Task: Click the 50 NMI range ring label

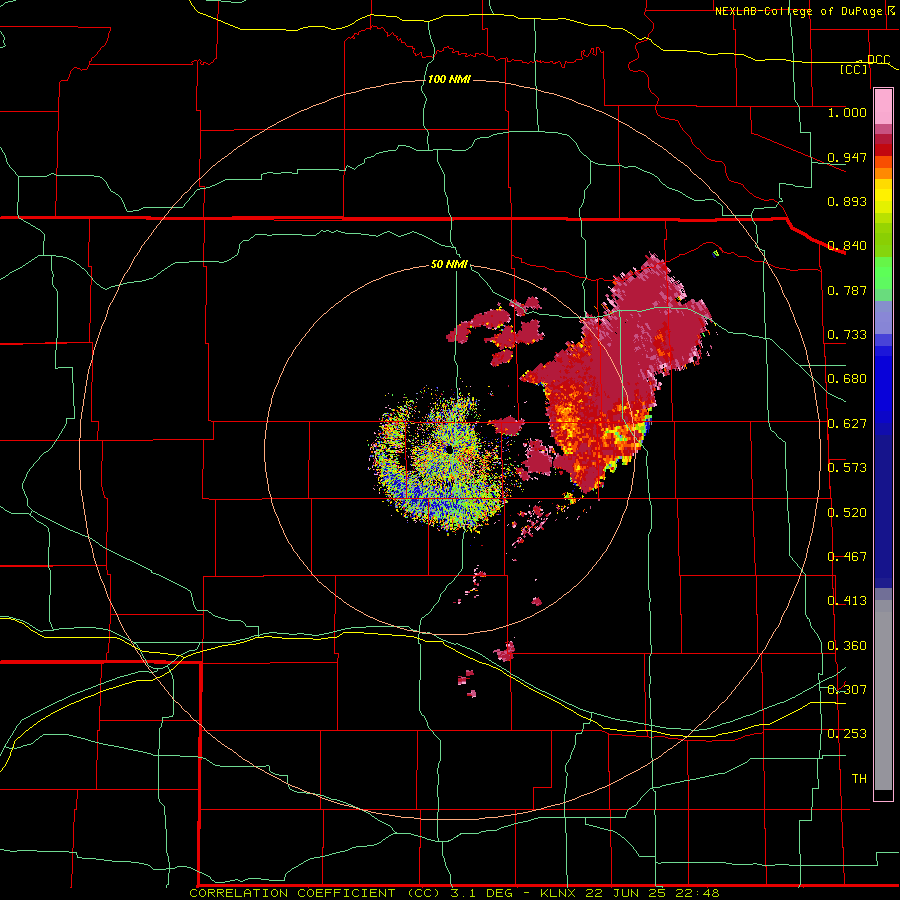Action: click(449, 264)
